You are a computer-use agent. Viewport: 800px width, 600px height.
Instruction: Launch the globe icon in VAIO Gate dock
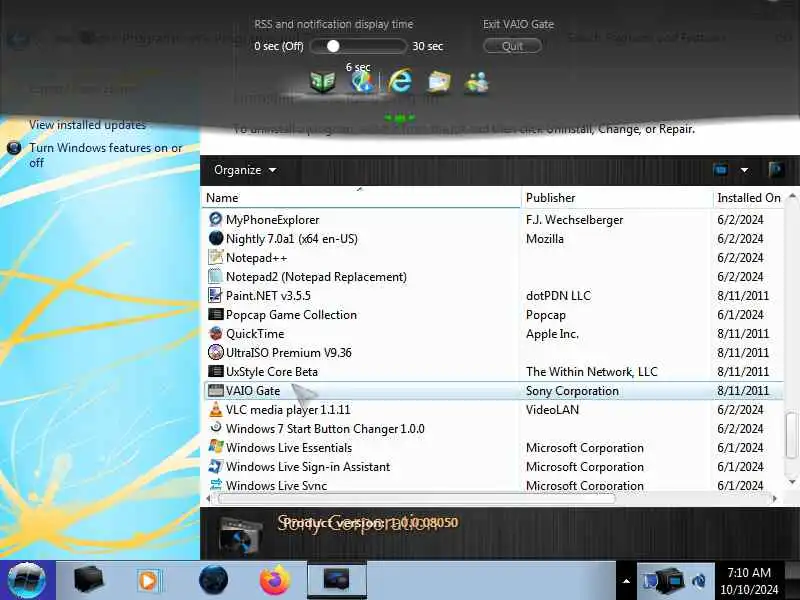(362, 82)
